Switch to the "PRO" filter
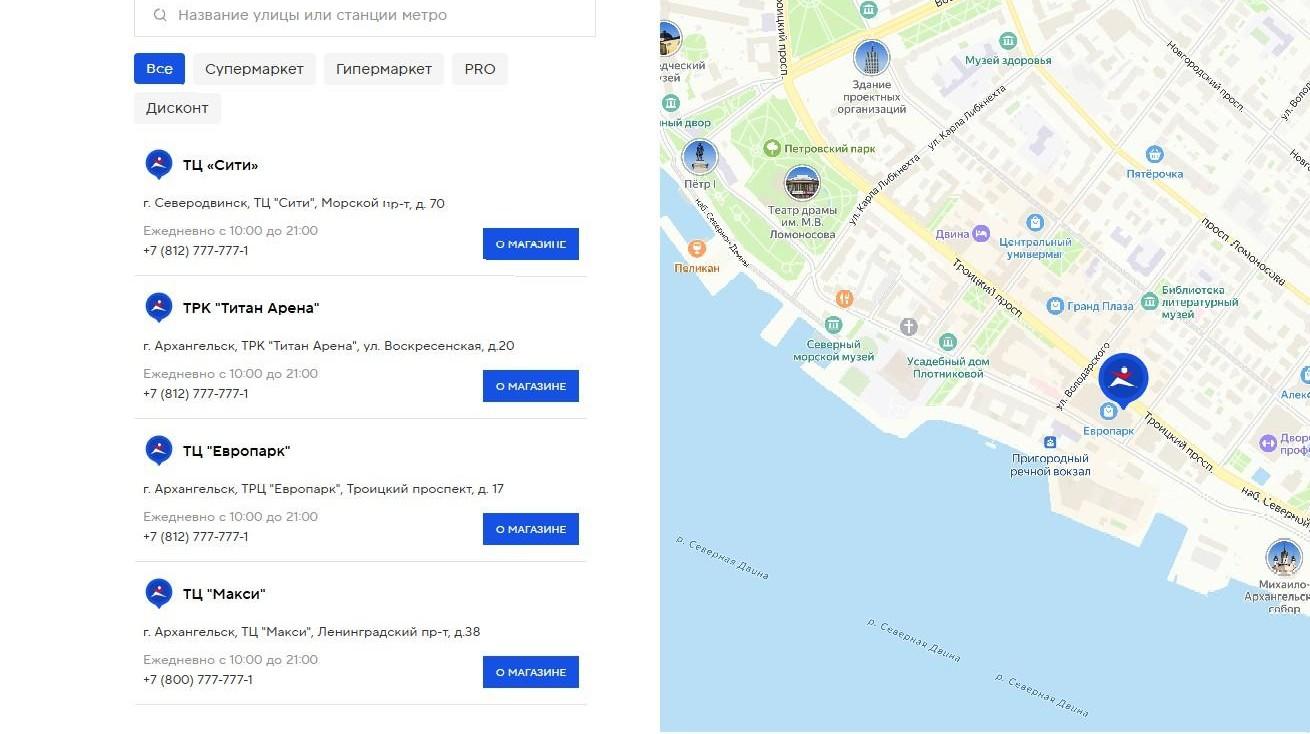Screen dimensions: 1310x734 [x=480, y=68]
